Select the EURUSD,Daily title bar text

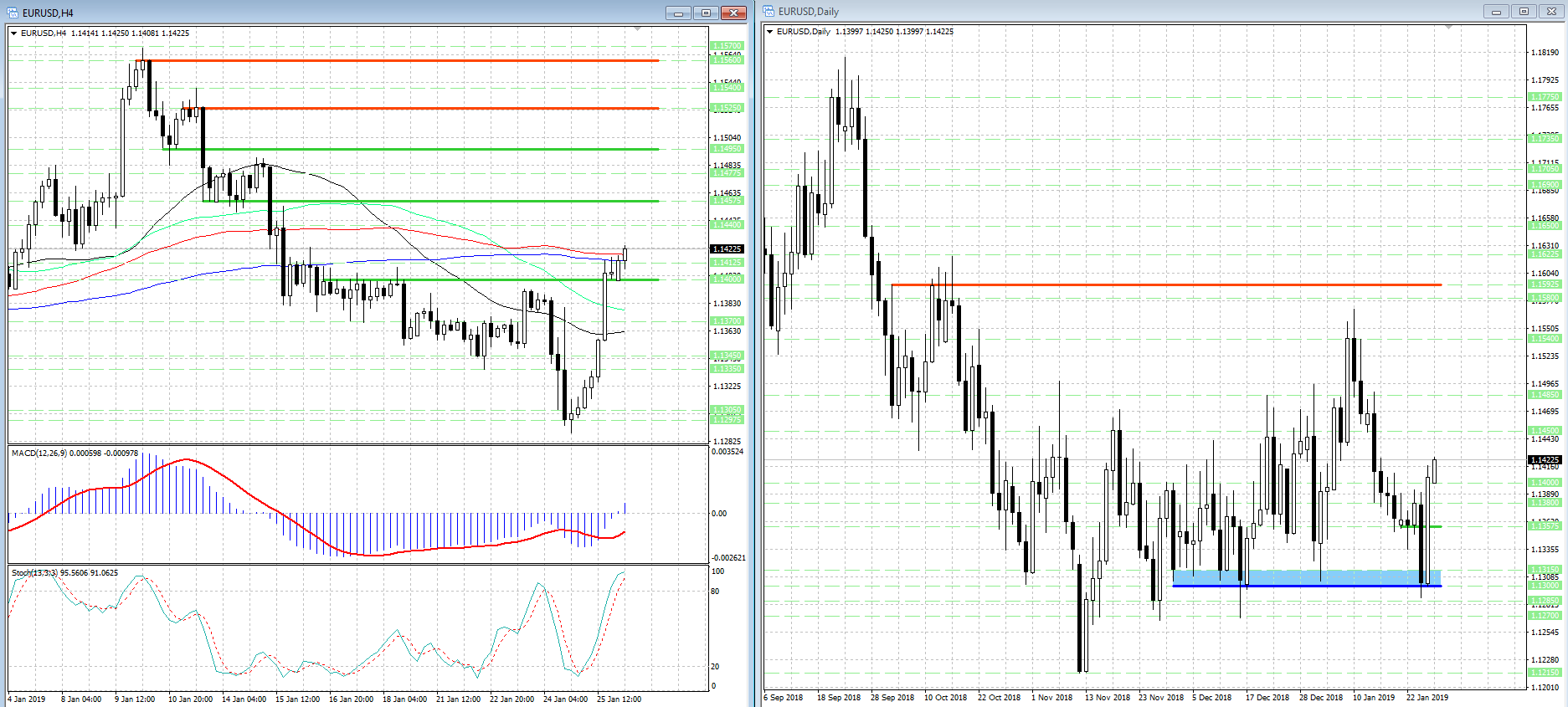coord(809,11)
